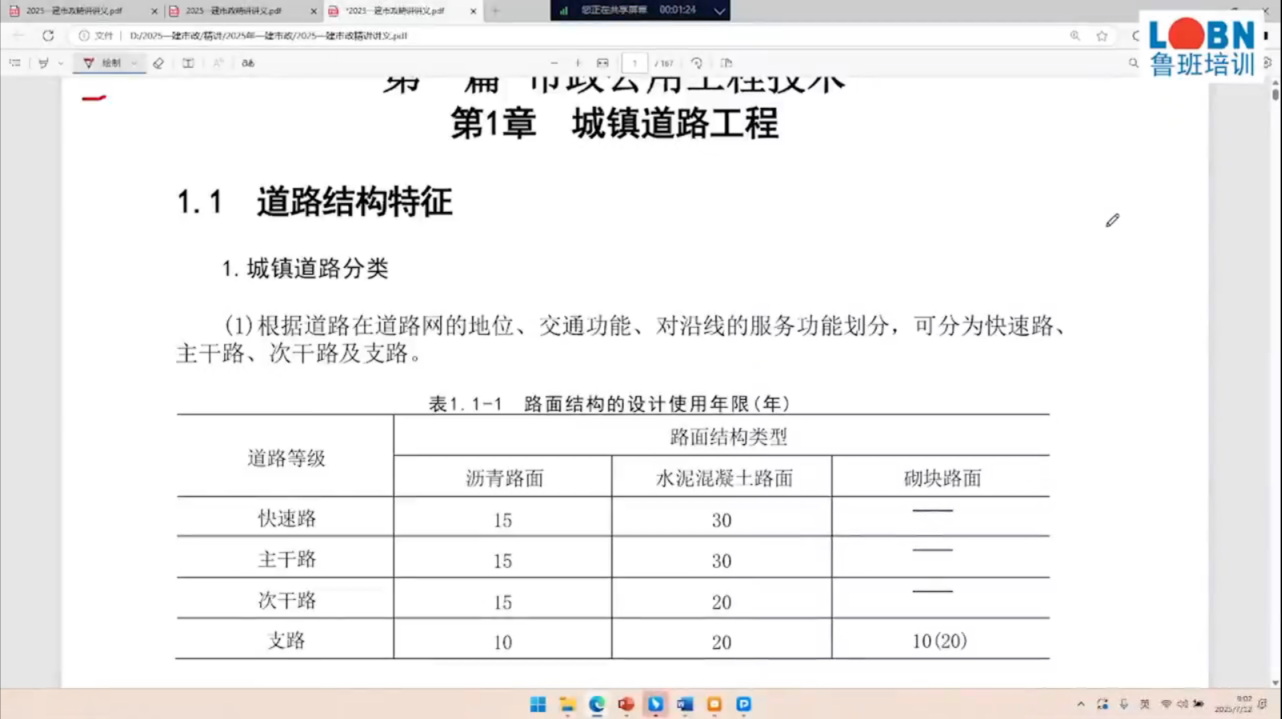
Task: Click the 次干路 row label
Action: pos(287,600)
